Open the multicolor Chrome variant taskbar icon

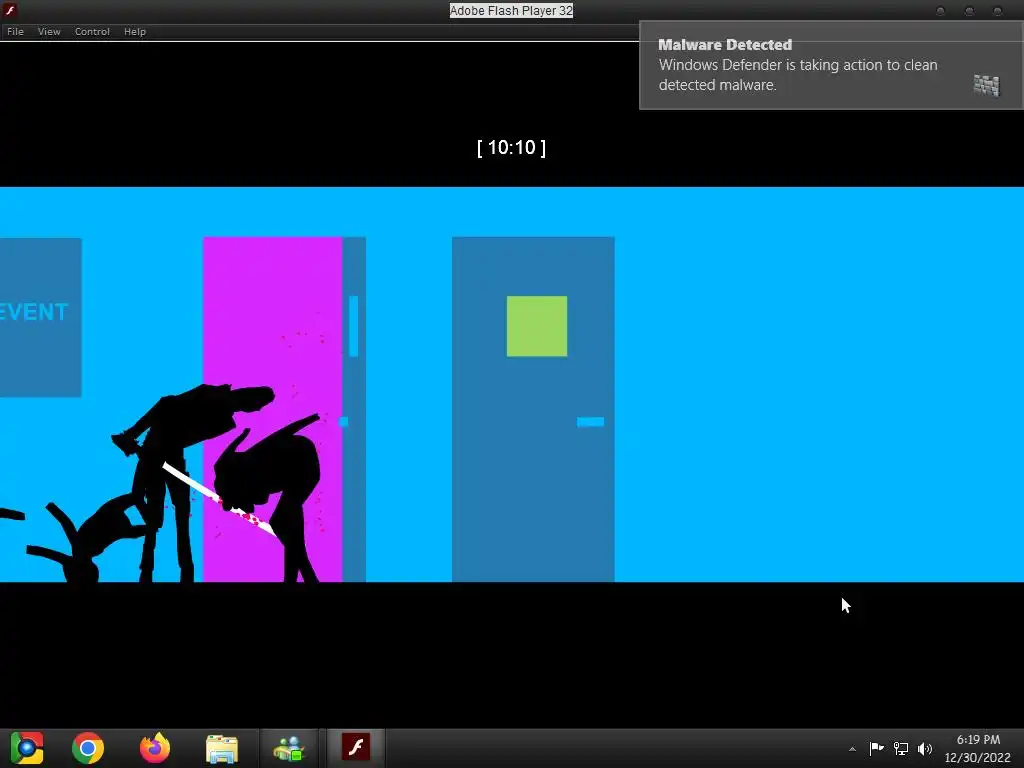[27, 748]
